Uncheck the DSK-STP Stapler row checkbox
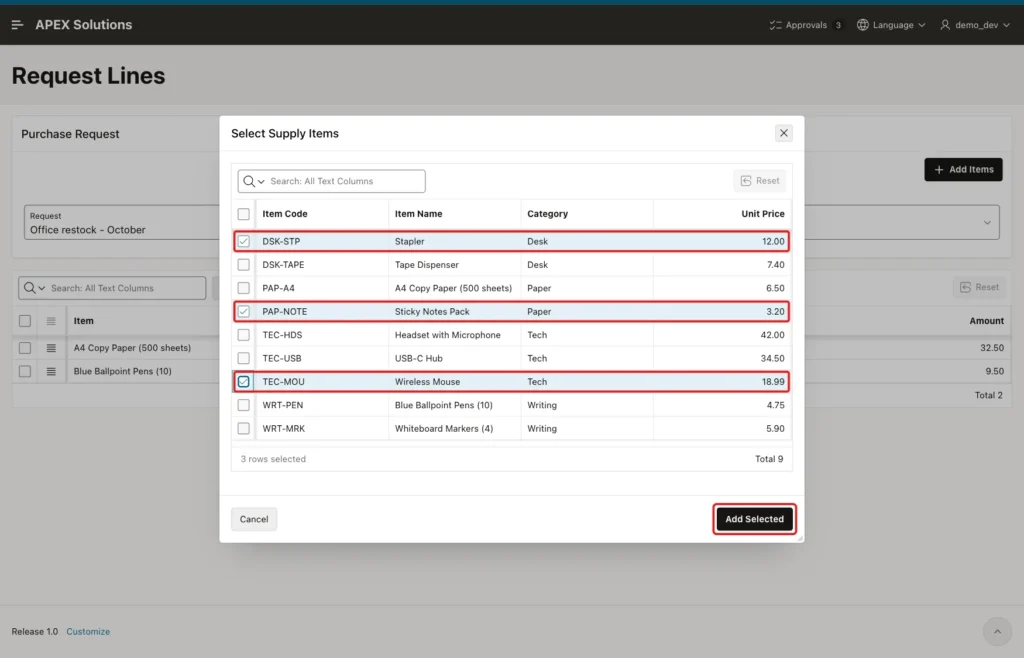Image resolution: width=1024 pixels, height=658 pixels. (x=244, y=242)
